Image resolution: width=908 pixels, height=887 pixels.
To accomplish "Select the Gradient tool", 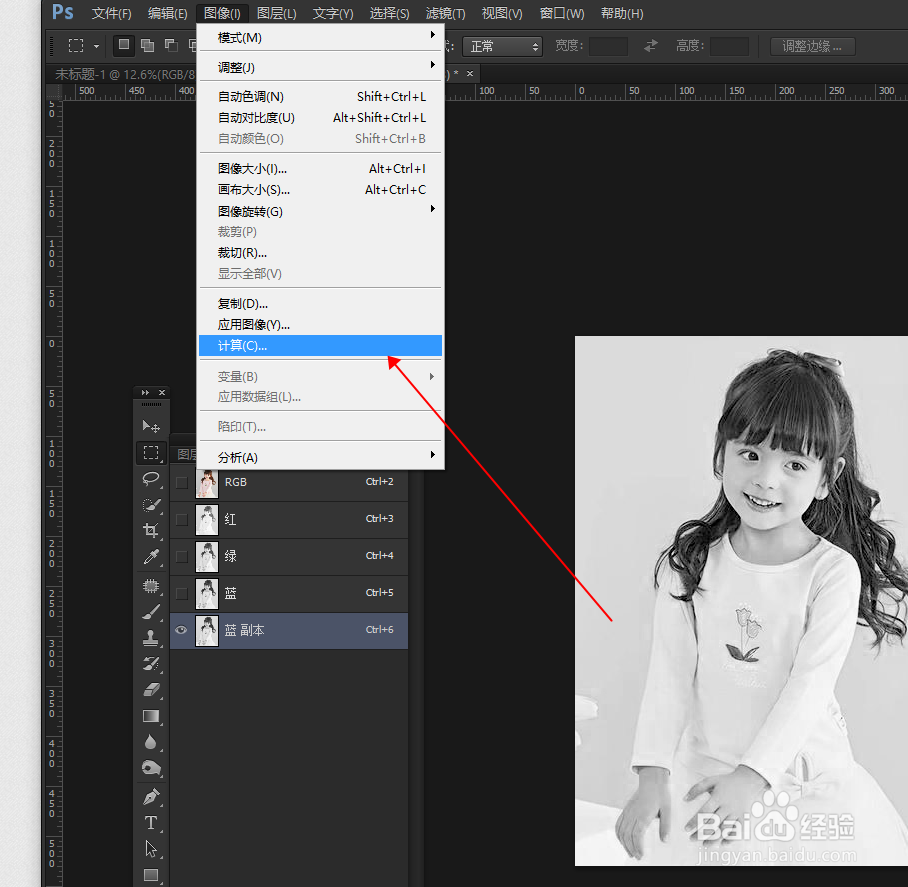I will [151, 716].
